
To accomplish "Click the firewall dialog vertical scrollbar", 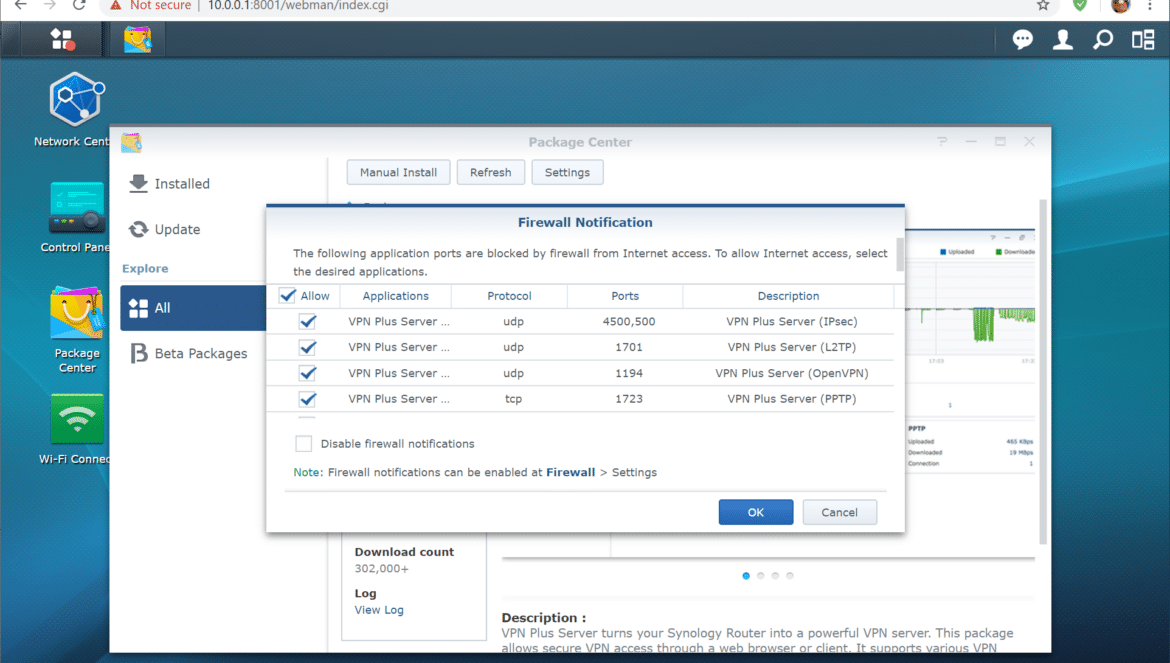I will pyautogui.click(x=901, y=255).
